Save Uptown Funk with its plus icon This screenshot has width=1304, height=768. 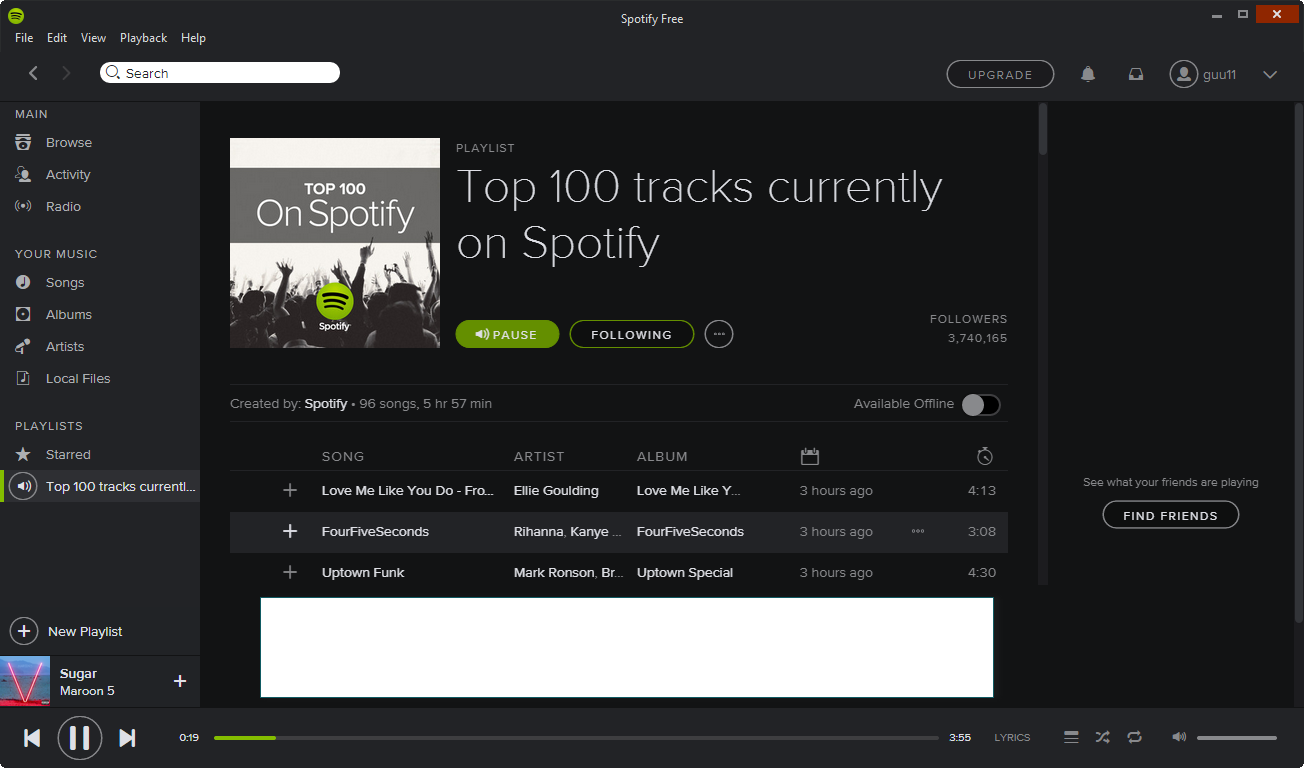coord(290,572)
